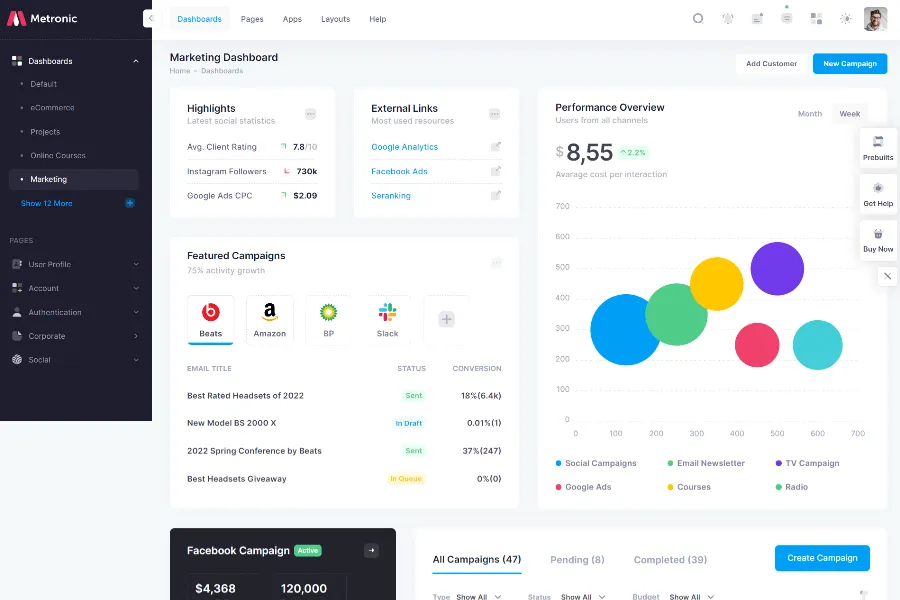Image resolution: width=900 pixels, height=600 pixels.
Task: Collapse the sidebar with toggle arrow
Action: [148, 18]
